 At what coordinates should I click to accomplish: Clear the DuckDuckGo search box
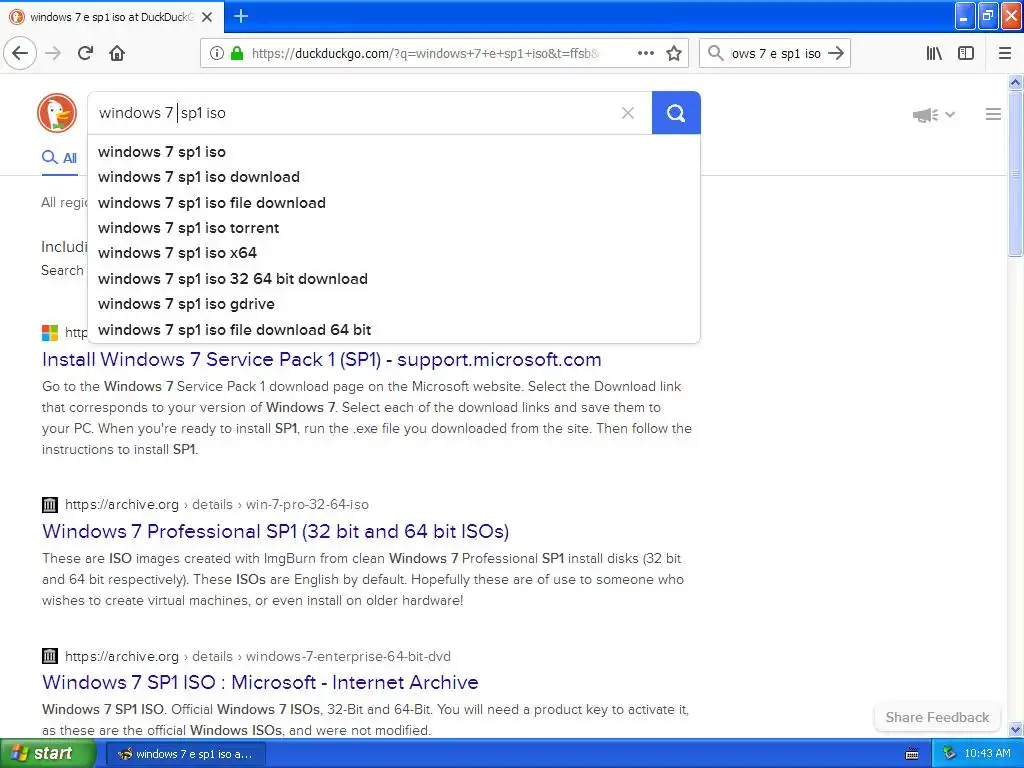(628, 113)
